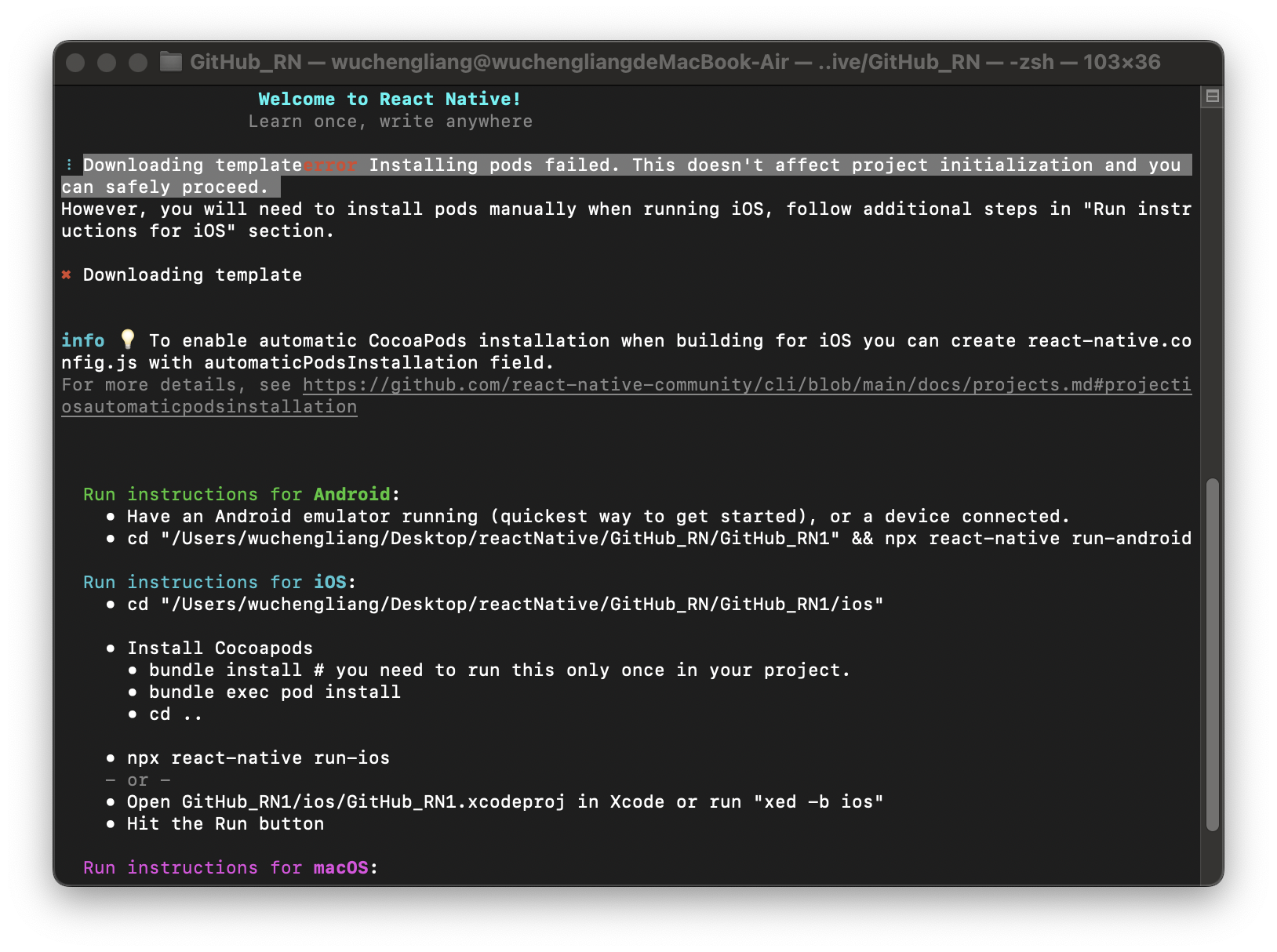Click the zoom window button
1277x952 pixels.
(x=138, y=63)
